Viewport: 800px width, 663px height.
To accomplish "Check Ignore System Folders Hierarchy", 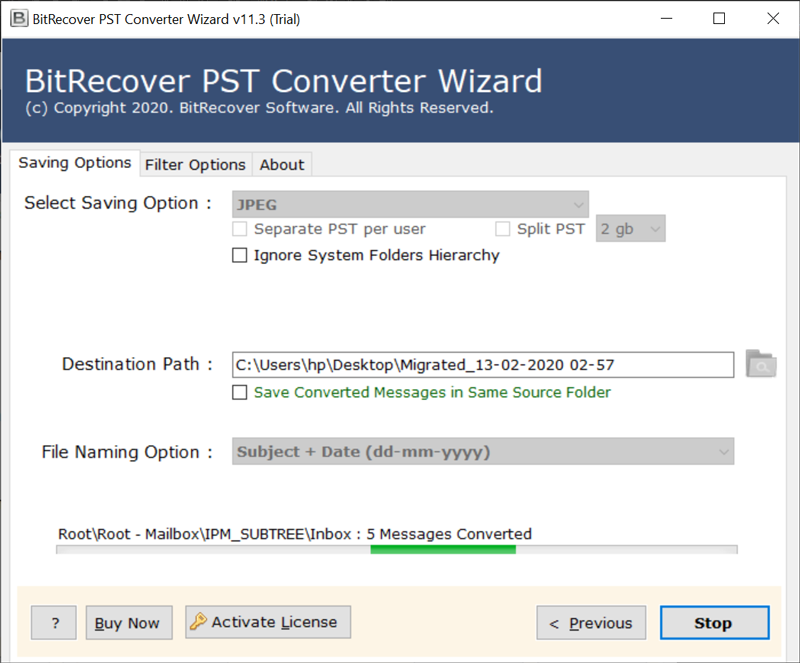I will click(x=239, y=255).
